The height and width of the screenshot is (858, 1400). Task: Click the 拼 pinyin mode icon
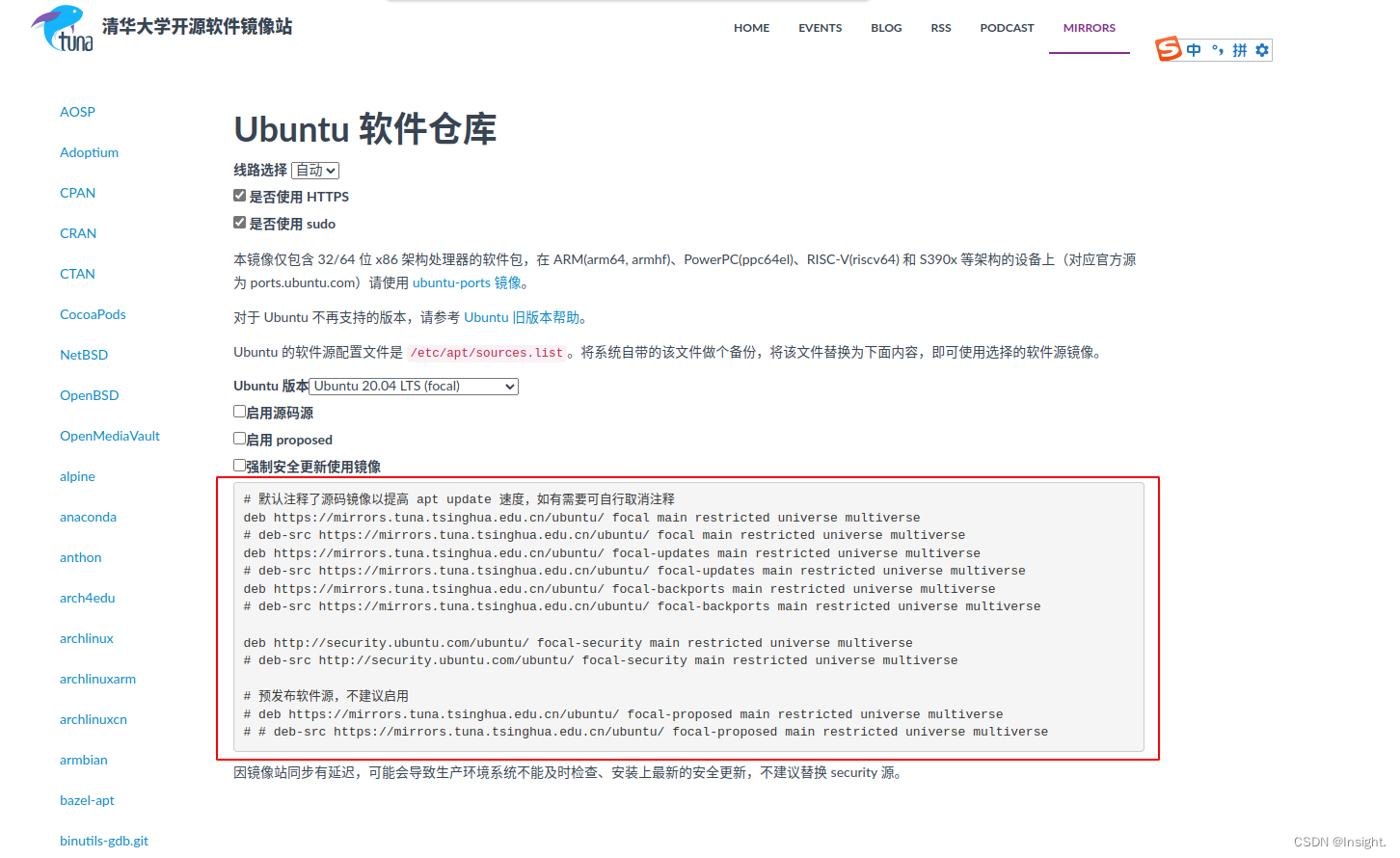pos(1240,50)
